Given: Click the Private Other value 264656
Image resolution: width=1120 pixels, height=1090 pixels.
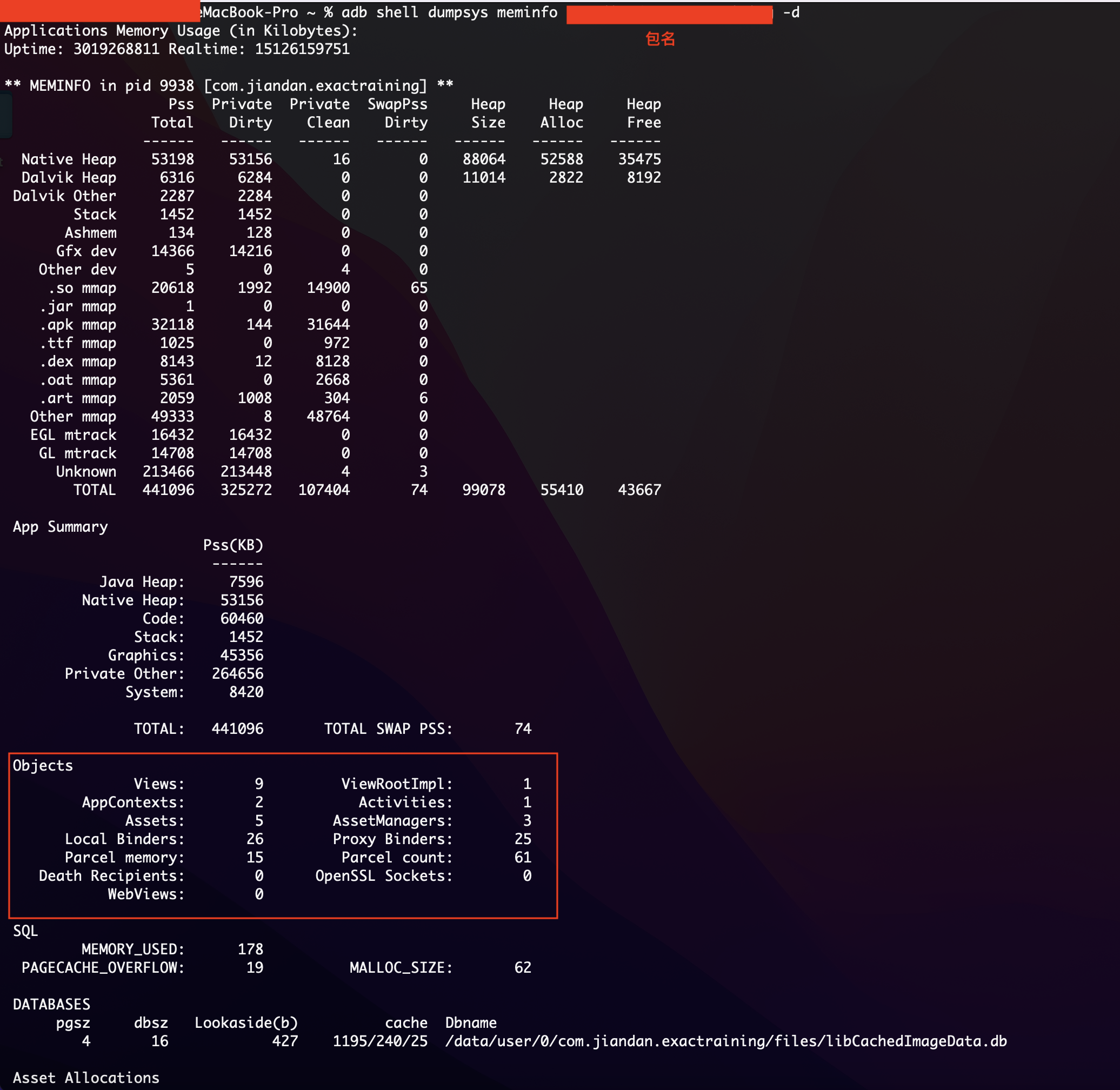Looking at the screenshot, I should 238,674.
